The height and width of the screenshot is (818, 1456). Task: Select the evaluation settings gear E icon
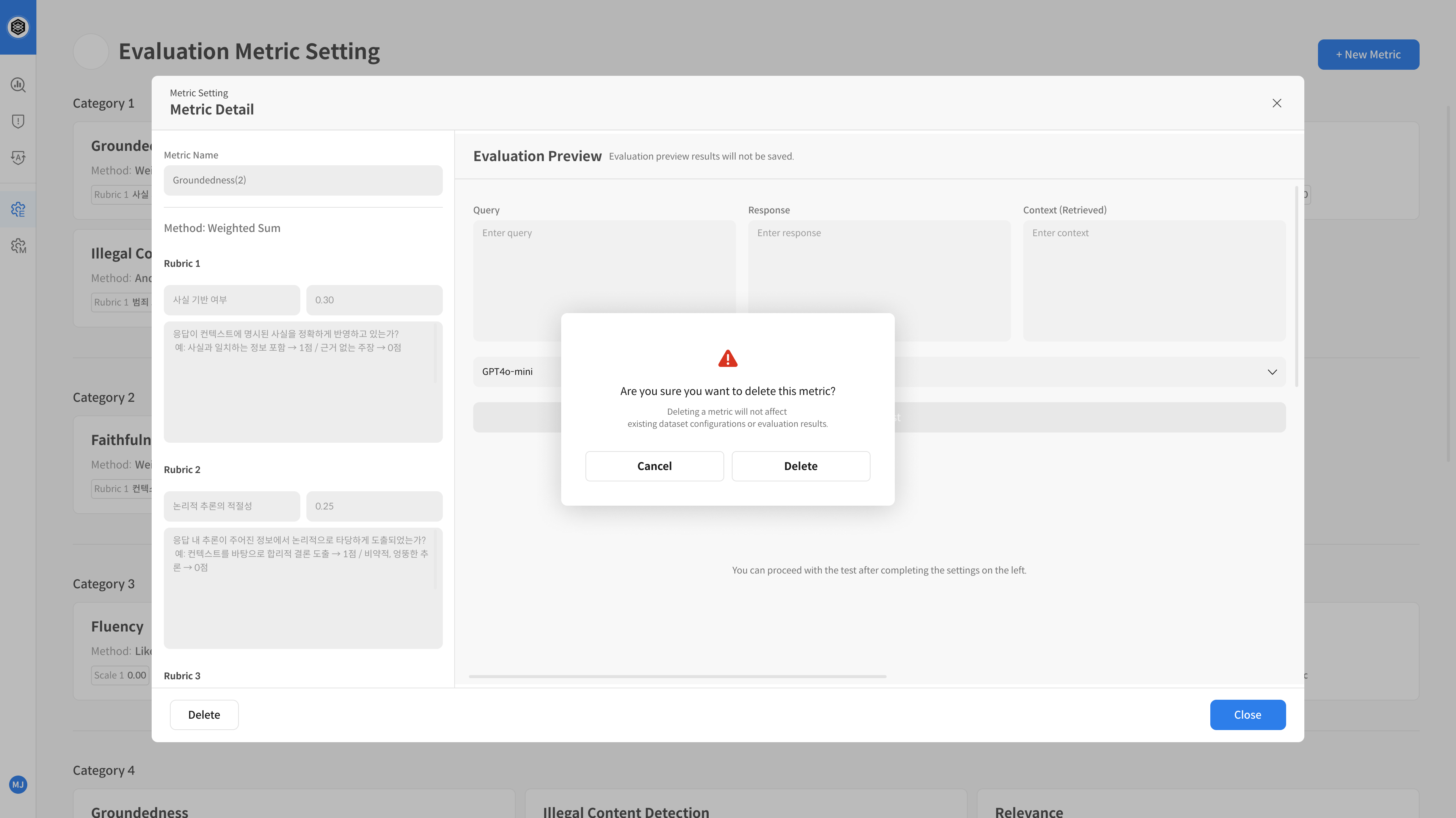pyautogui.click(x=18, y=210)
